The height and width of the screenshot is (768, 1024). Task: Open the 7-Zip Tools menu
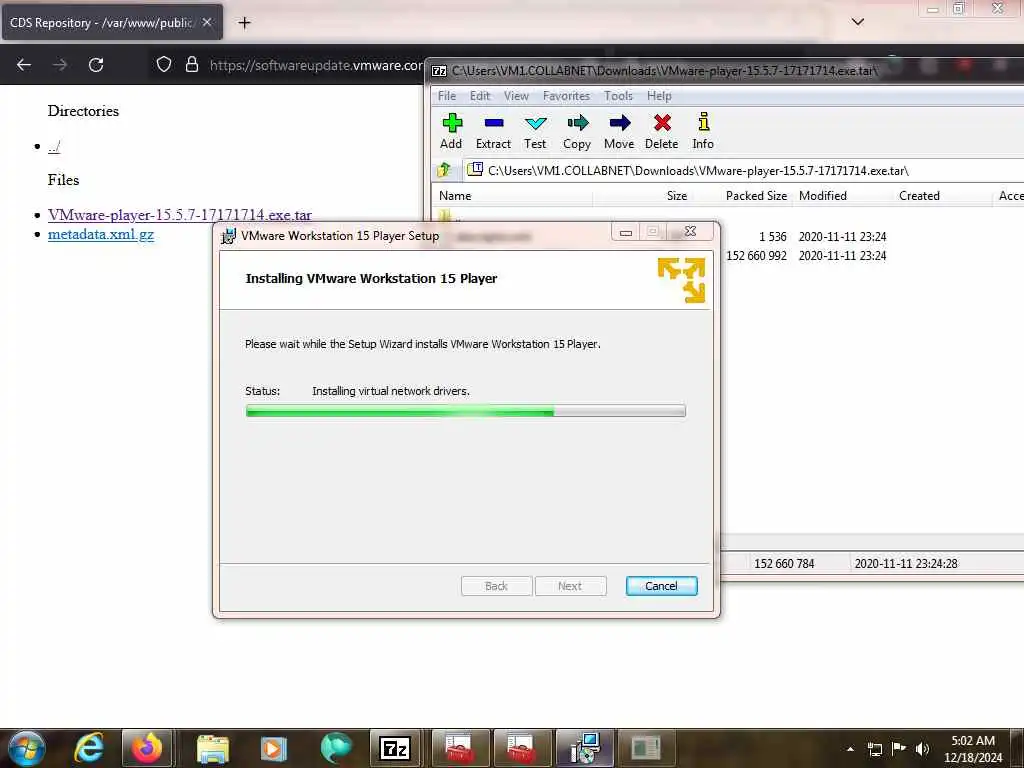[x=618, y=96]
